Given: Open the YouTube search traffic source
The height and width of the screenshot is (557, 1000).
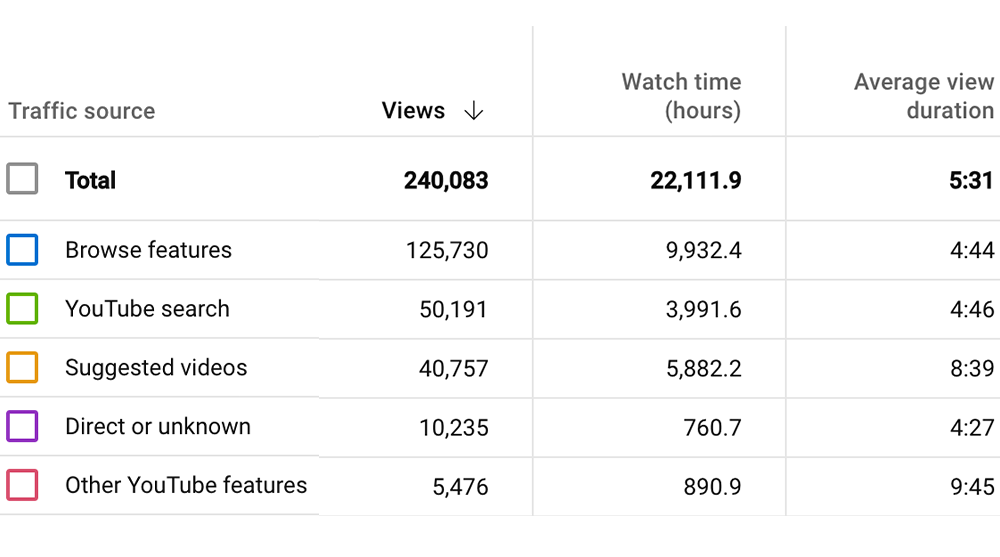Looking at the screenshot, I should tap(147, 309).
